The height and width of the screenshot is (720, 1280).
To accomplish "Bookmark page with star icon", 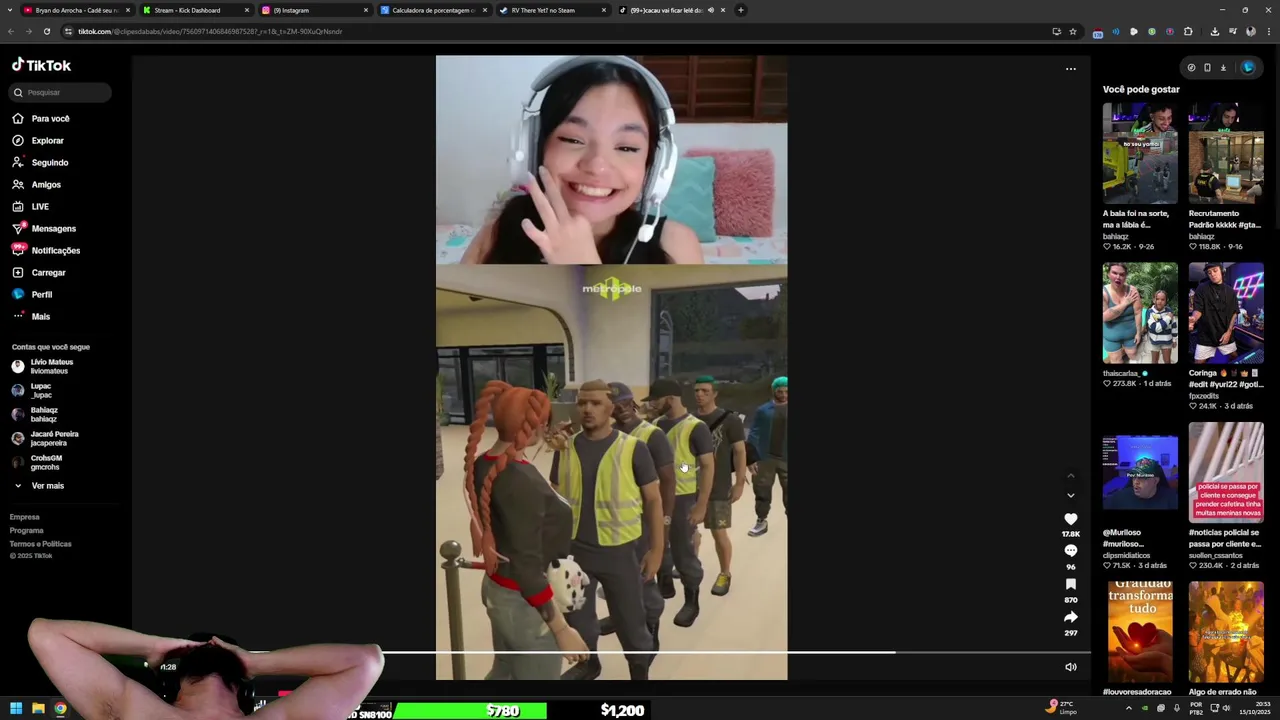I will pos(1073,31).
